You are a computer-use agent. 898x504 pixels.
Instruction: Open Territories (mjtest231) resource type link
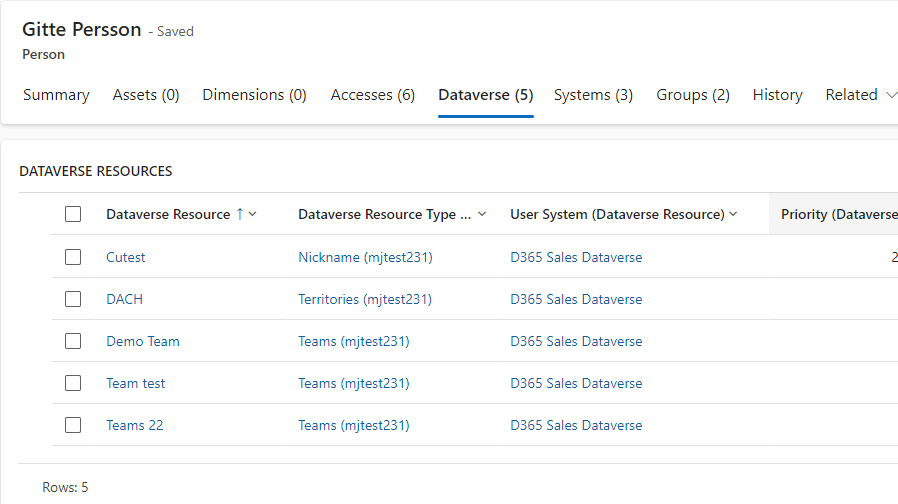364,299
